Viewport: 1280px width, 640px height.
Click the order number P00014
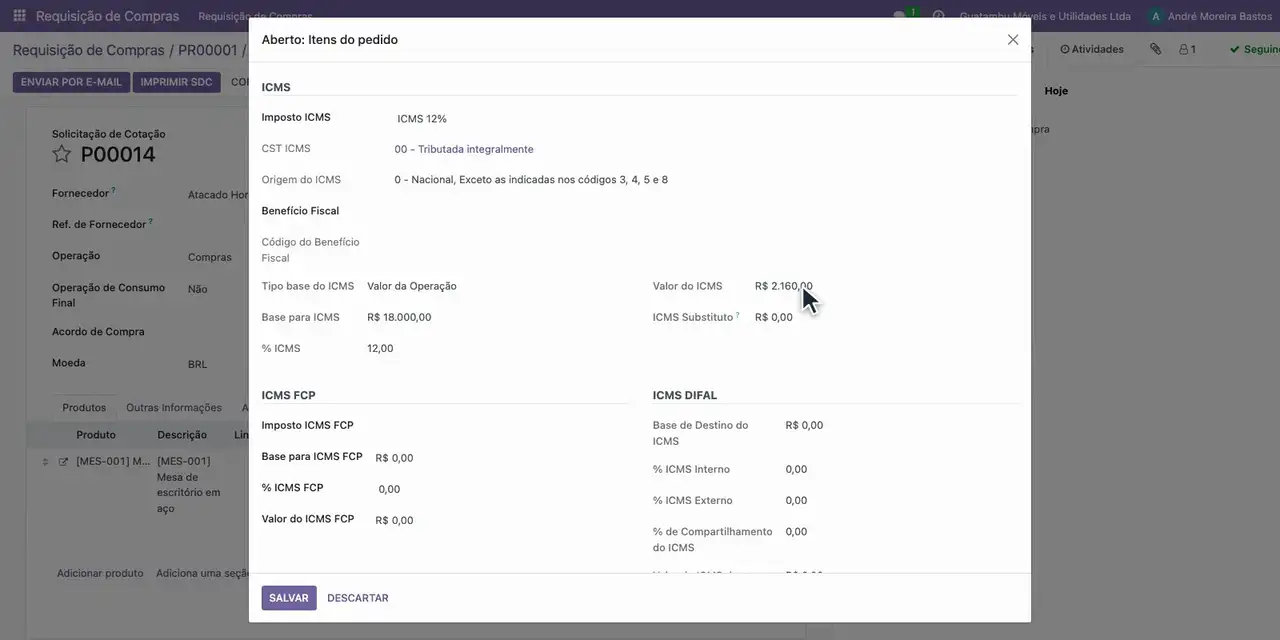click(118, 154)
